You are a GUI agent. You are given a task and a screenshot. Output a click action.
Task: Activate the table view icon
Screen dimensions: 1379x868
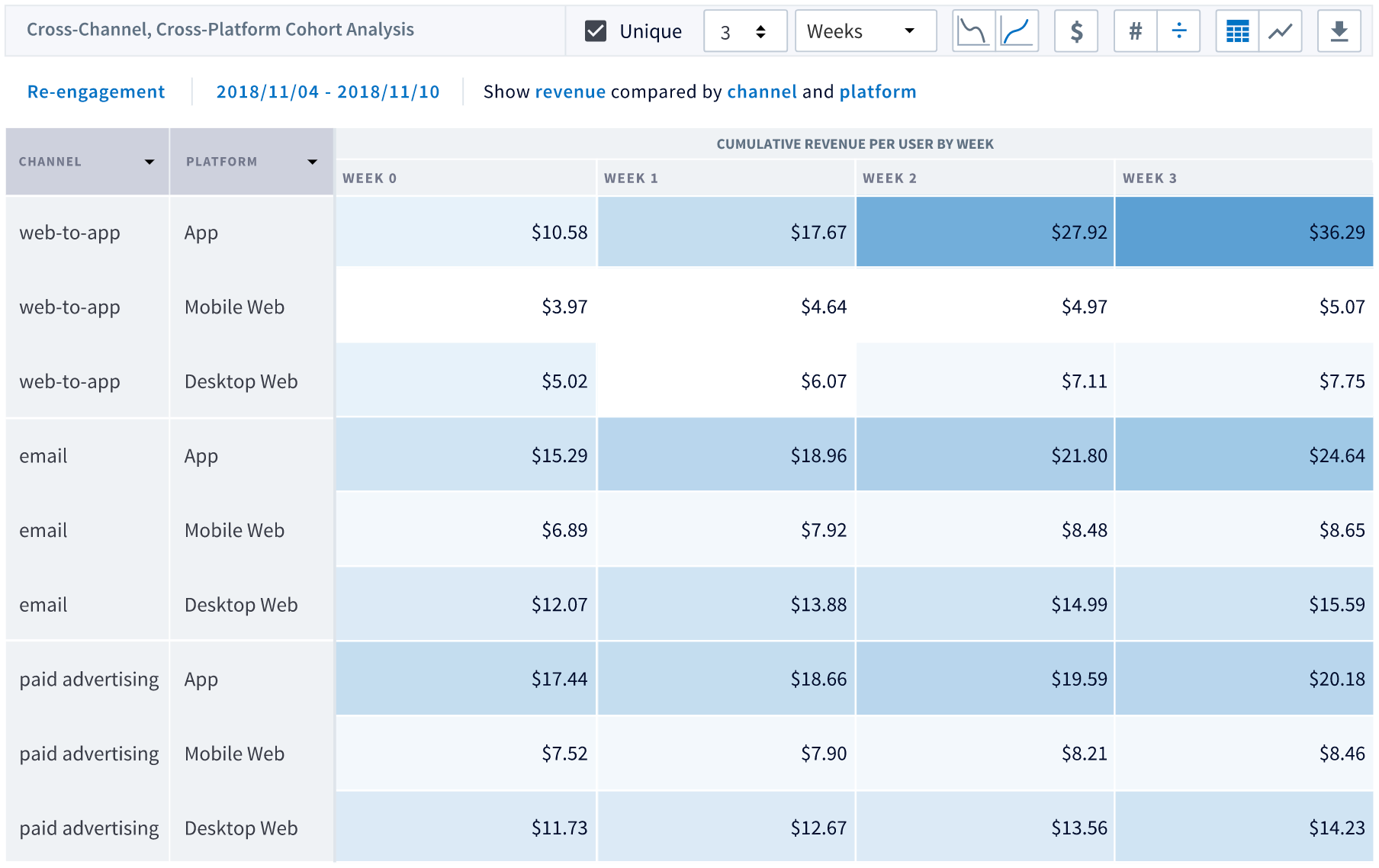(x=1236, y=31)
